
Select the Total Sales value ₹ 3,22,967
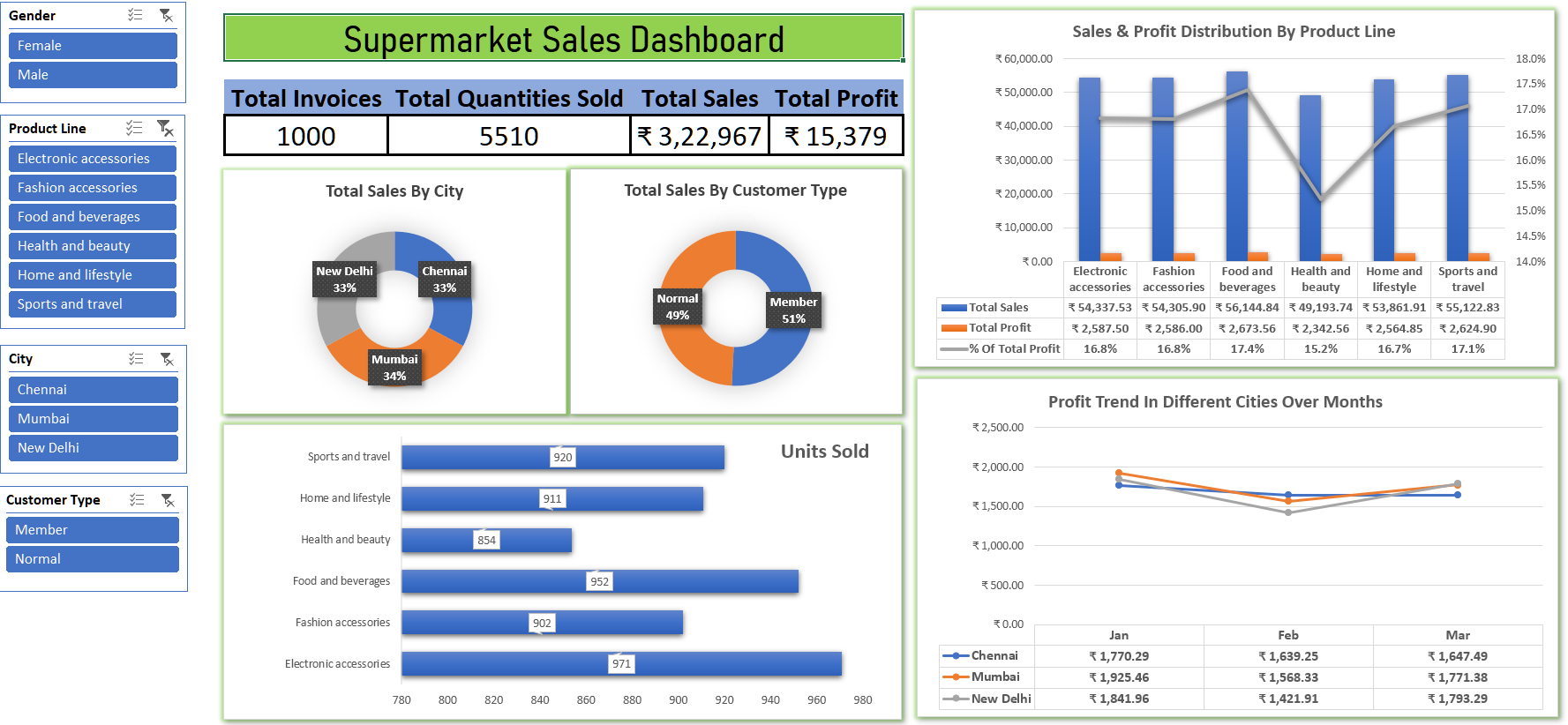[700, 136]
